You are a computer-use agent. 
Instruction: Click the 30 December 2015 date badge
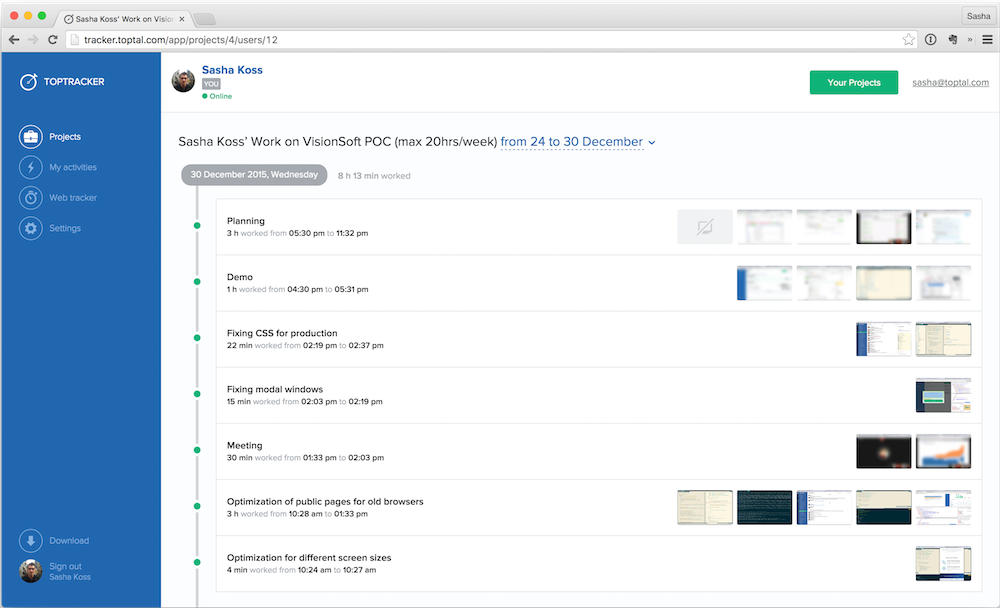click(x=254, y=175)
